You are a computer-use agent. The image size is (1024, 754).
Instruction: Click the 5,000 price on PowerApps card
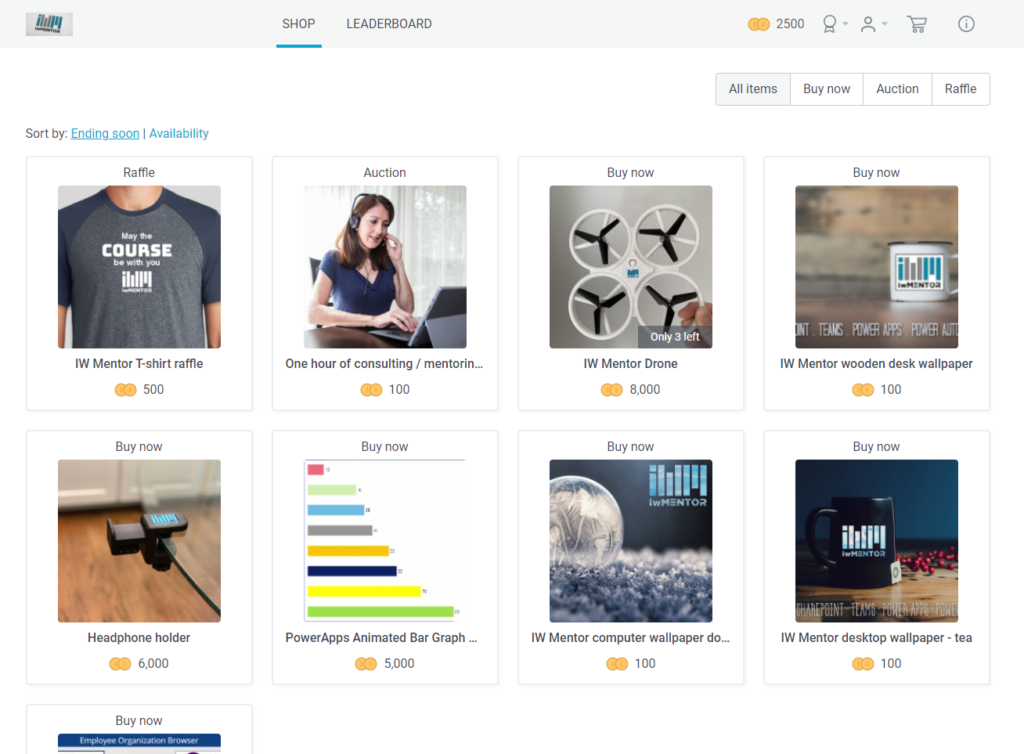pos(399,664)
